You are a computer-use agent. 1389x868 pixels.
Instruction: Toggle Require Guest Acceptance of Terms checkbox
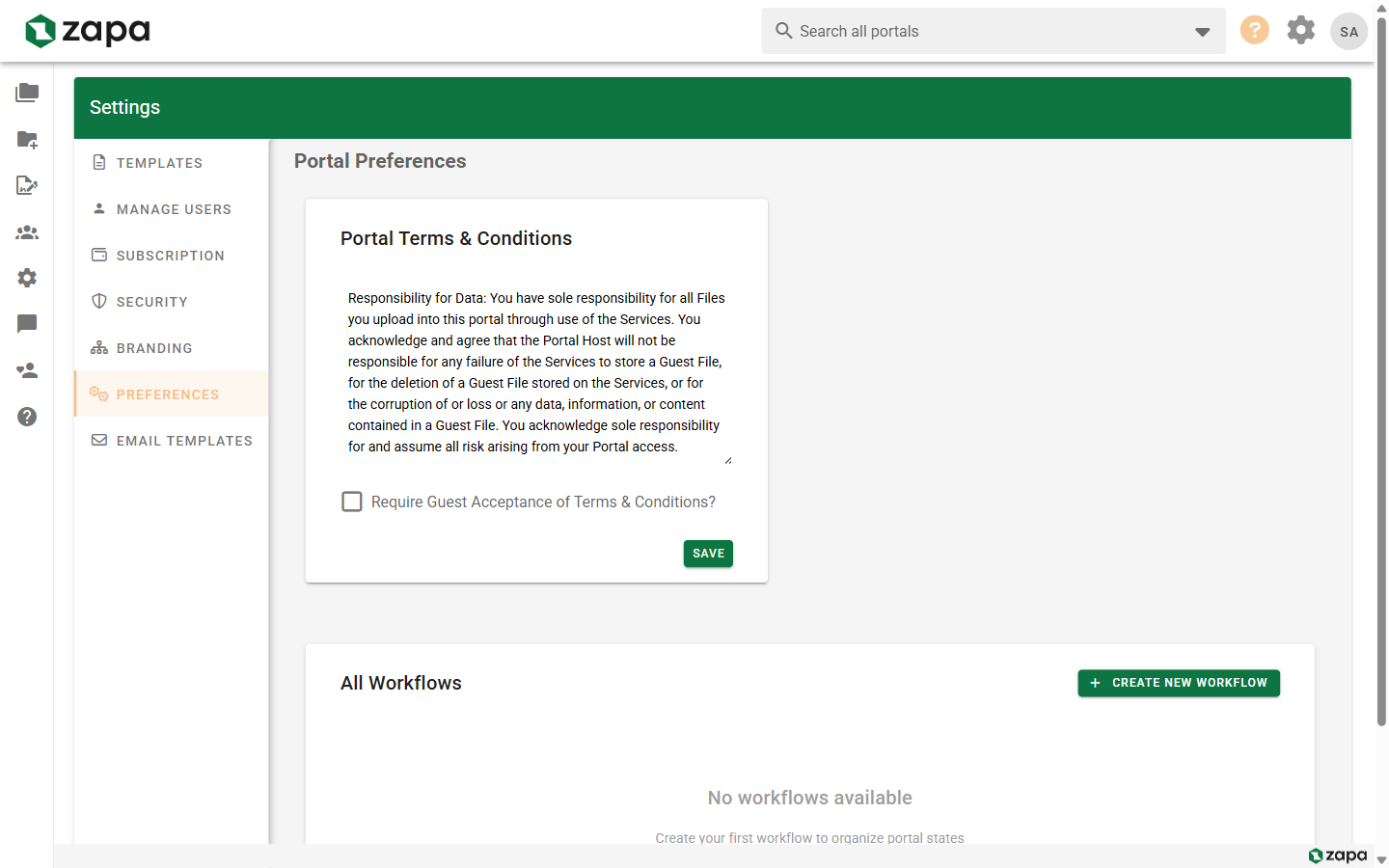(x=352, y=502)
